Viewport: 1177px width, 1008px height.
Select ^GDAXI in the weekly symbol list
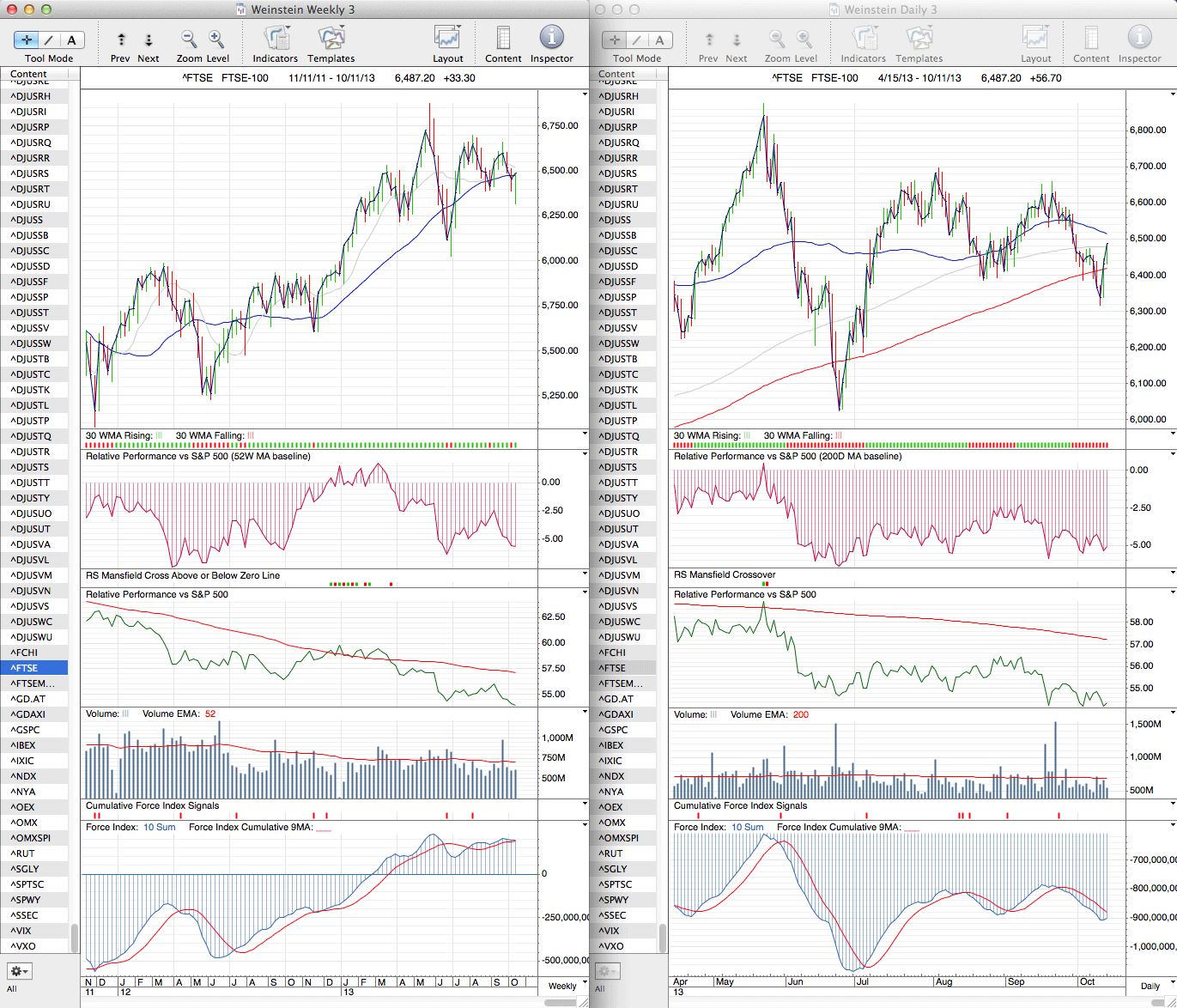28,714
